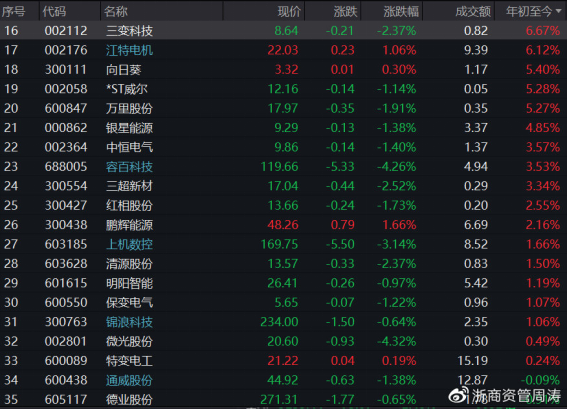Click the 名称 column header

click(116, 12)
